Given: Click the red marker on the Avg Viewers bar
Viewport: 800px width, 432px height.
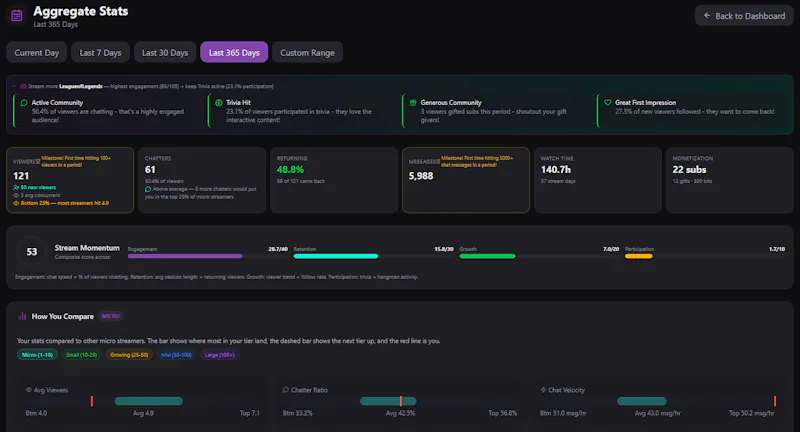Looking at the screenshot, I should click(92, 401).
